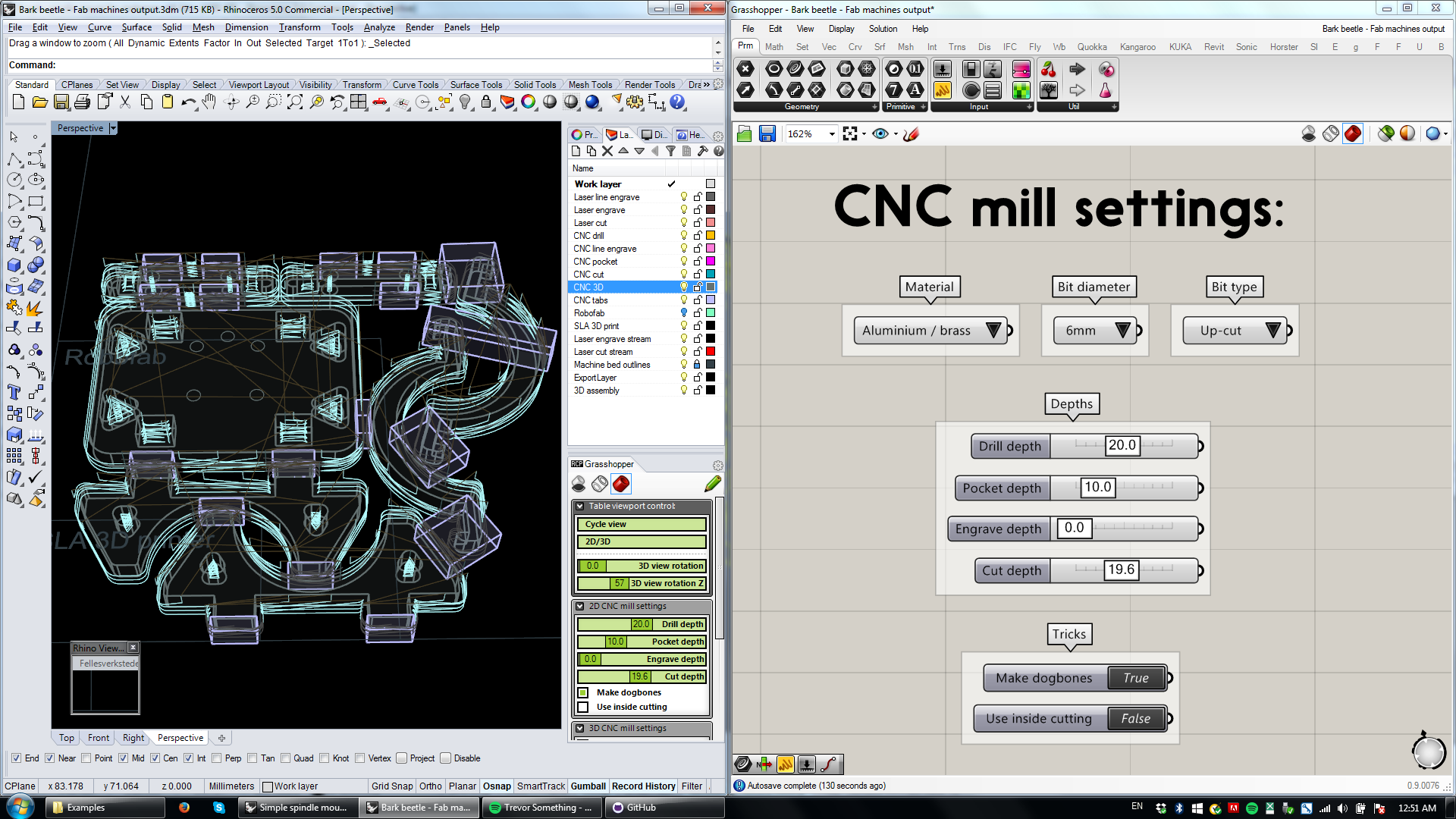Click the Cycle view button

click(642, 524)
